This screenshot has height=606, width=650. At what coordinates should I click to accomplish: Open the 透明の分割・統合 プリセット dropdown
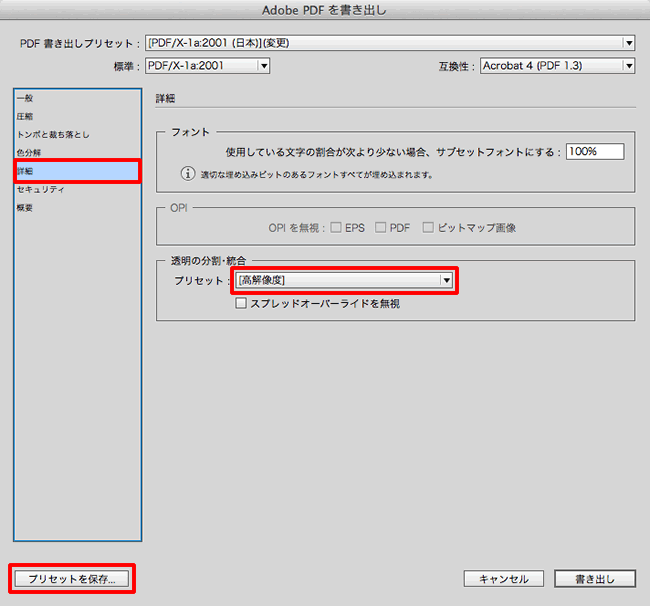(344, 280)
